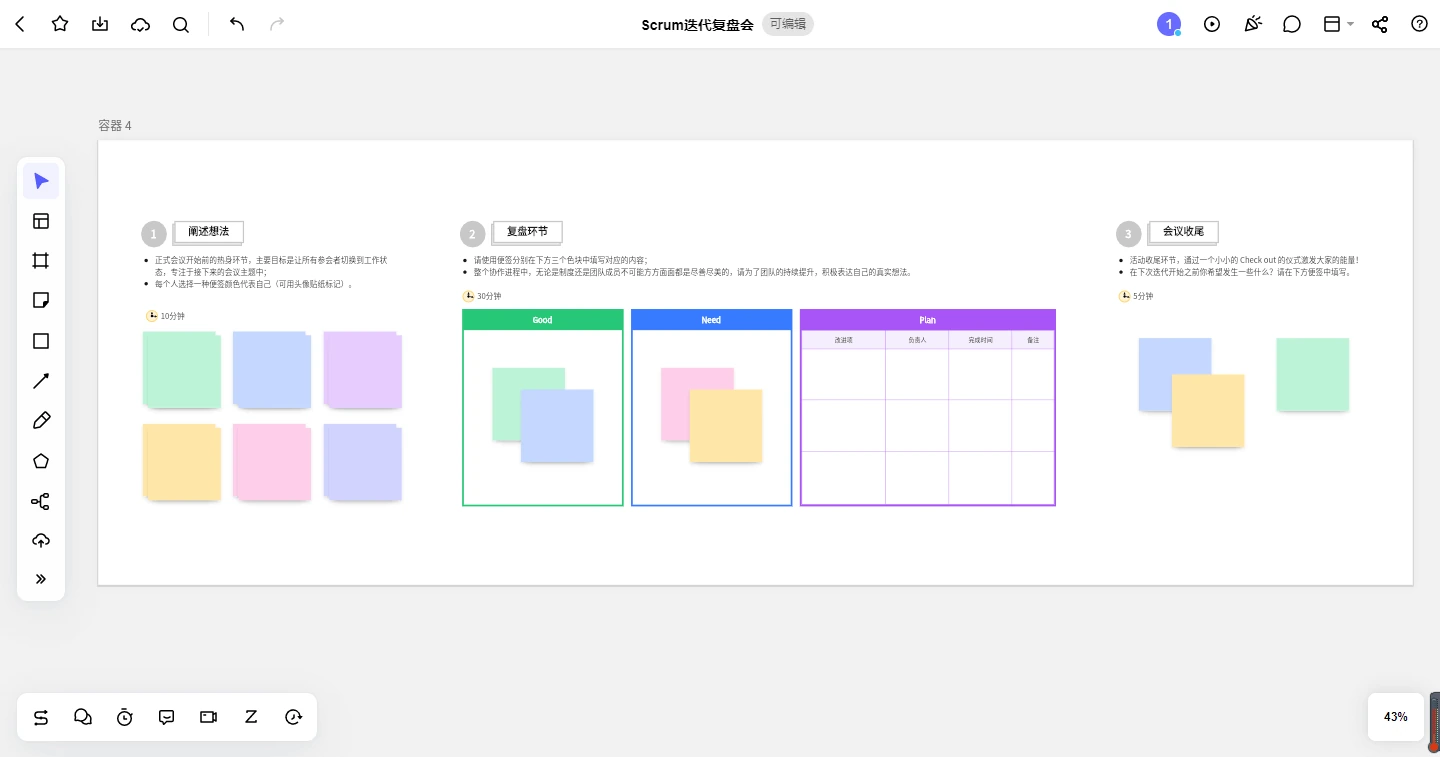Select the 容器 4 frame label
The width and height of the screenshot is (1440, 757).
[x=115, y=126]
